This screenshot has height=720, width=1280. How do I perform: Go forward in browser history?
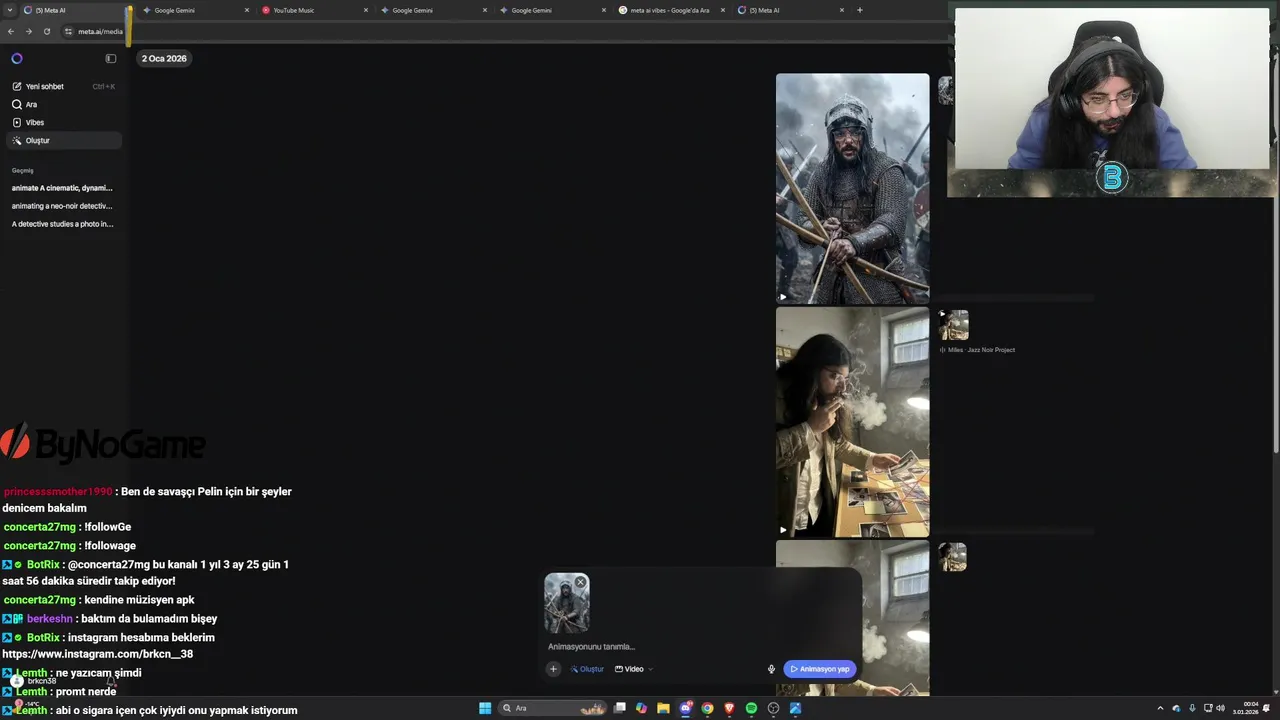click(28, 32)
